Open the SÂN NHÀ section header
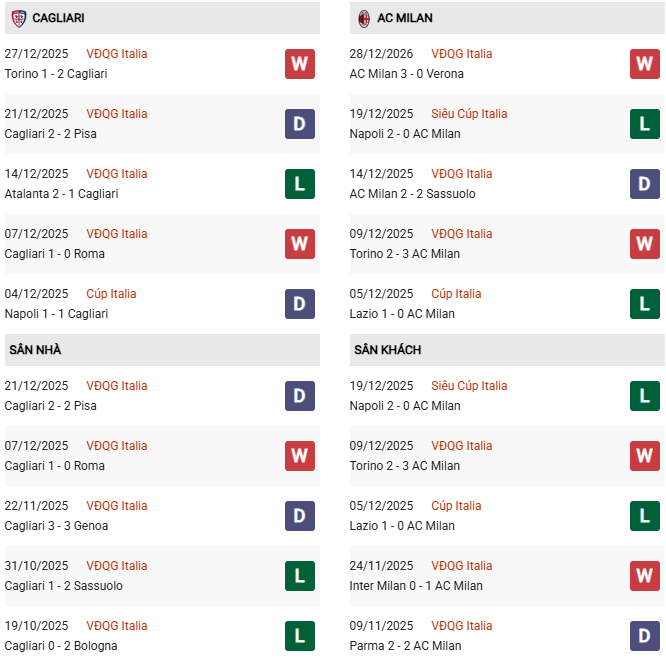This screenshot has width=666, height=659. [35, 350]
